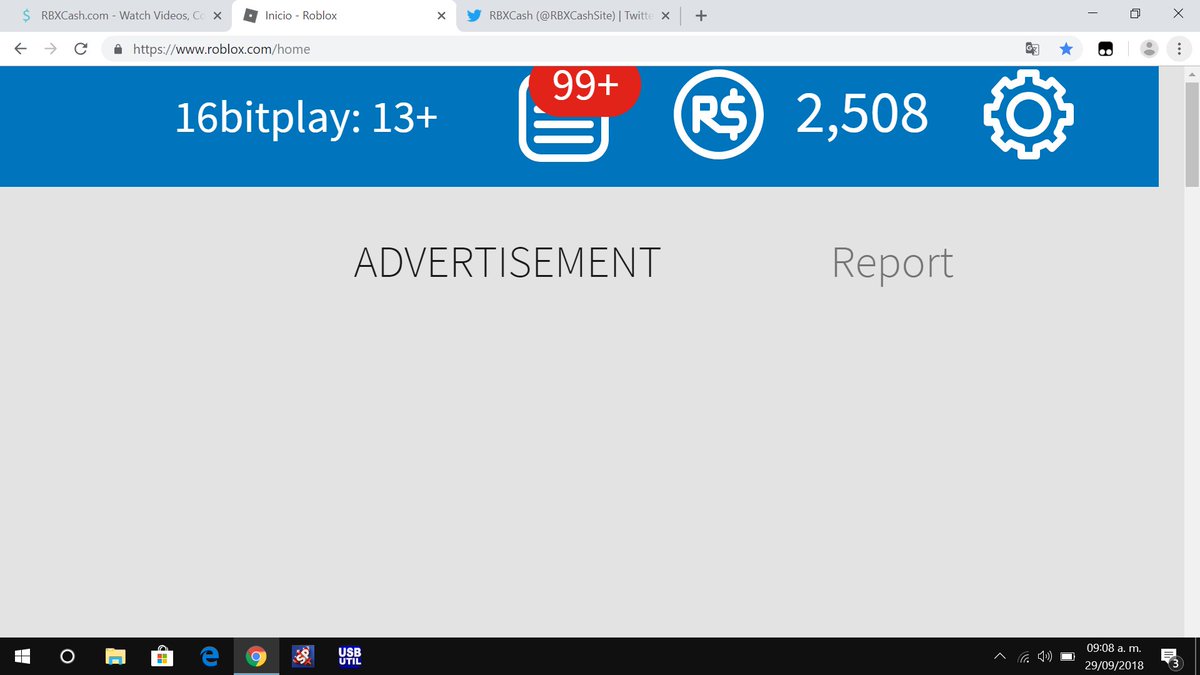Show hidden system tray icons
The height and width of the screenshot is (675, 1200).
(1000, 657)
